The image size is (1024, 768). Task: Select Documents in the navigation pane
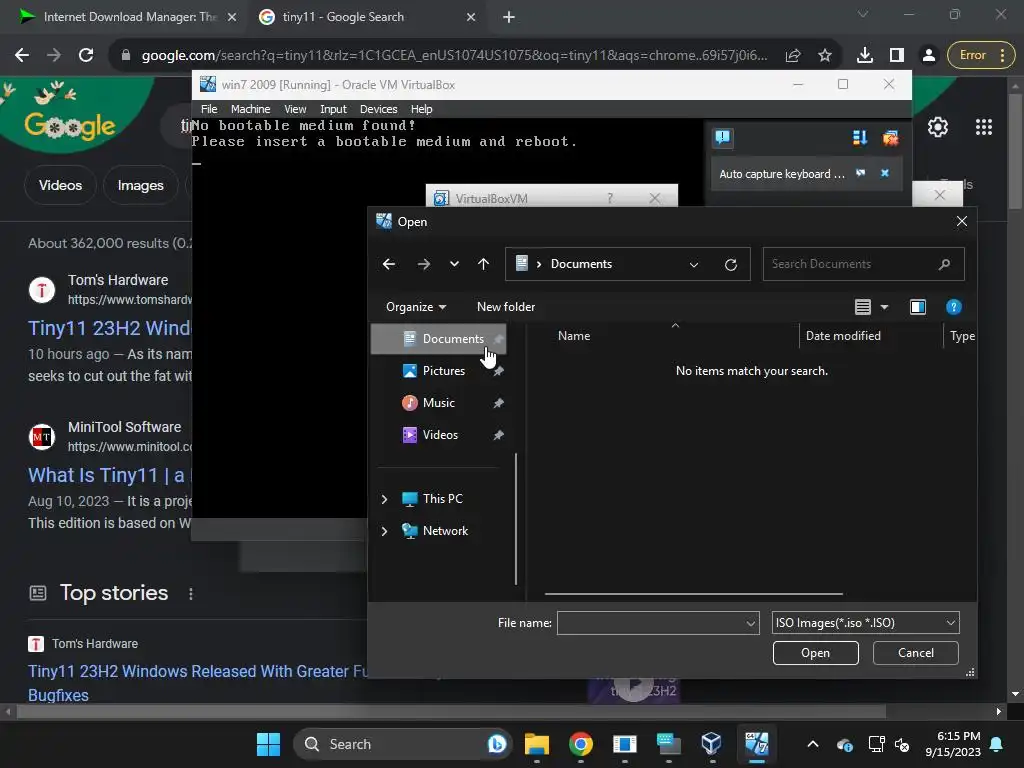pyautogui.click(x=438, y=338)
